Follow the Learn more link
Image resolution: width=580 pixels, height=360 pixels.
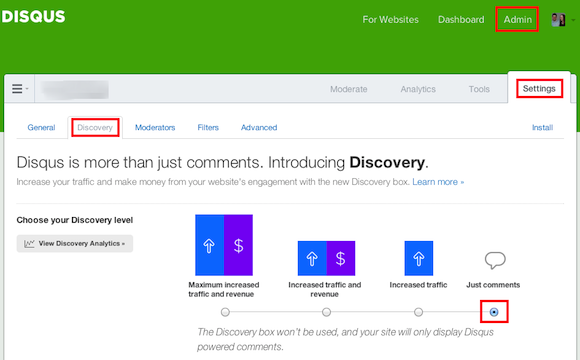click(x=438, y=182)
